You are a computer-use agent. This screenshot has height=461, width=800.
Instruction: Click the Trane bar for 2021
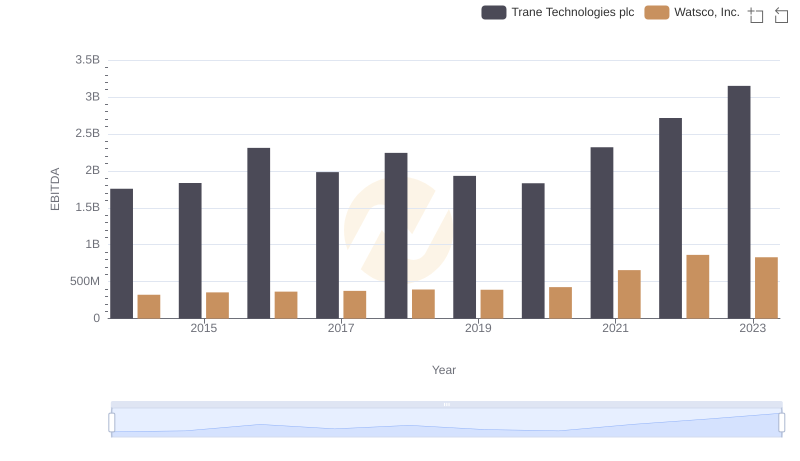click(x=602, y=233)
